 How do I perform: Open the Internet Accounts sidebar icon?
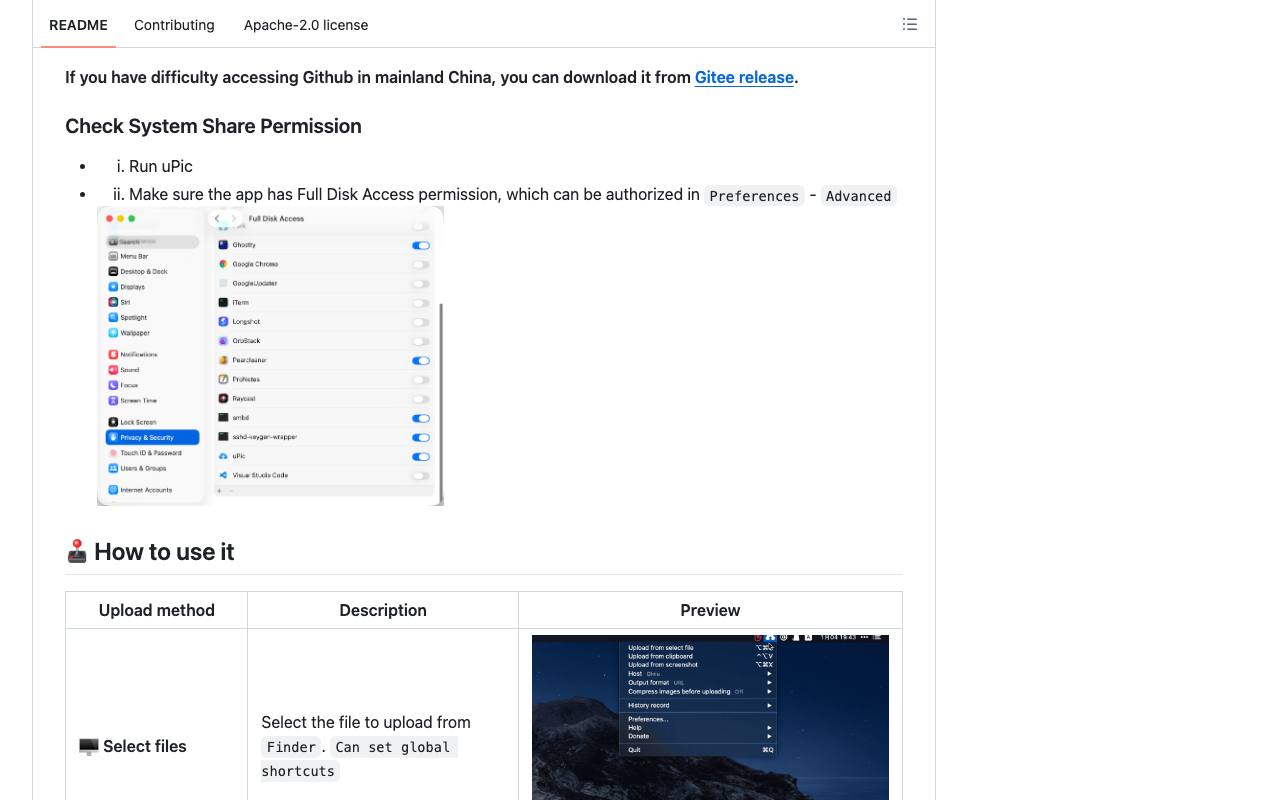[x=113, y=490]
